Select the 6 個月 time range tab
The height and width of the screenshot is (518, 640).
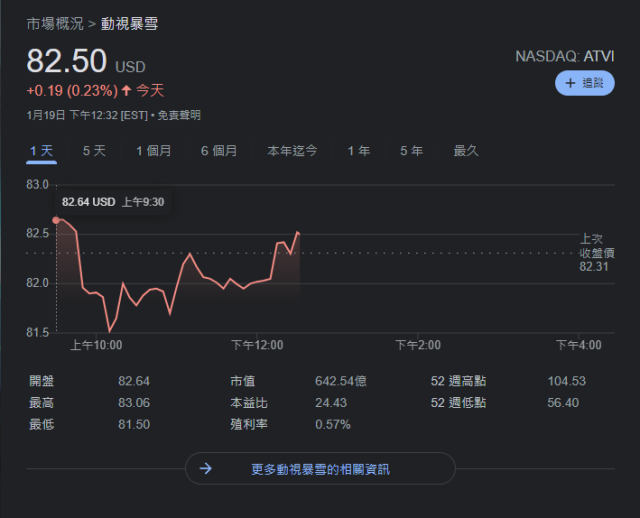[219, 151]
